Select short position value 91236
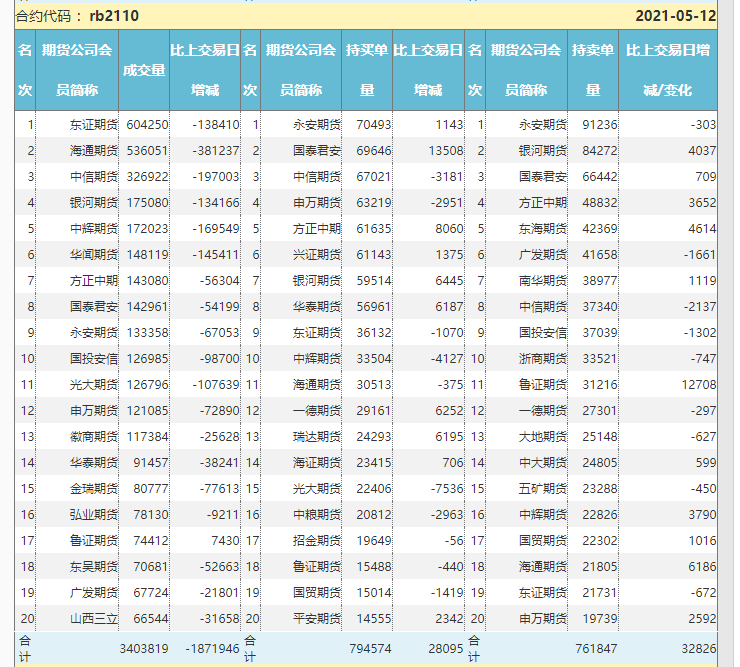 (599, 125)
